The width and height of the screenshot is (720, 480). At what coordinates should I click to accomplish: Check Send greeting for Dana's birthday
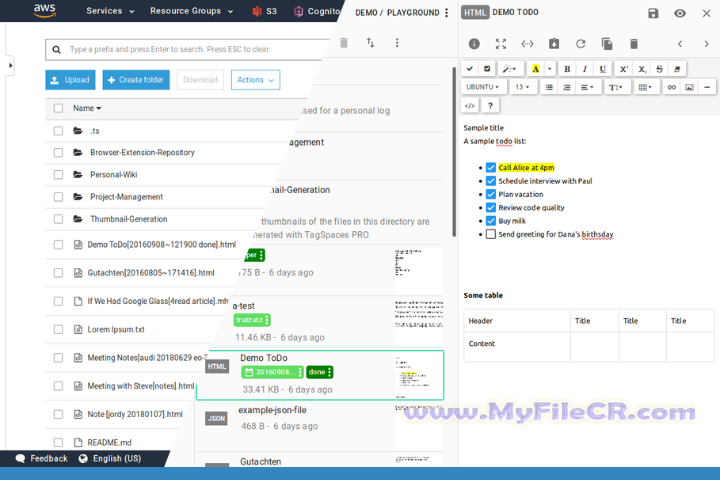point(491,234)
